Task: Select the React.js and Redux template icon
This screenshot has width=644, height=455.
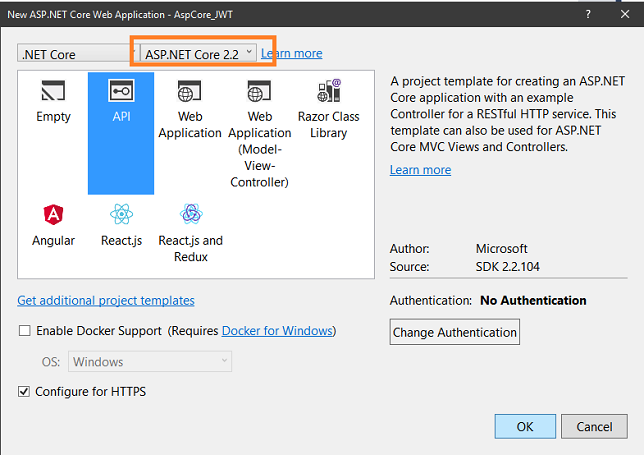Action: (x=191, y=214)
